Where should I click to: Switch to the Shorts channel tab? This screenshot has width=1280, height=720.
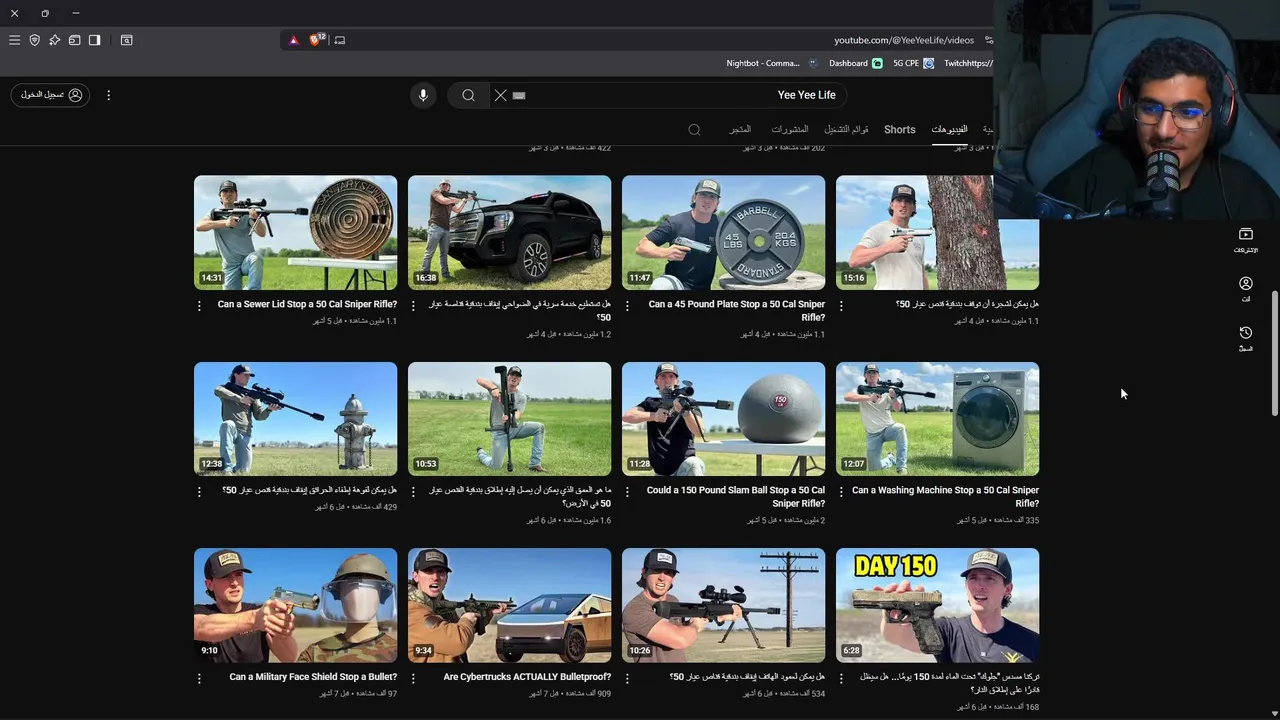pos(900,130)
